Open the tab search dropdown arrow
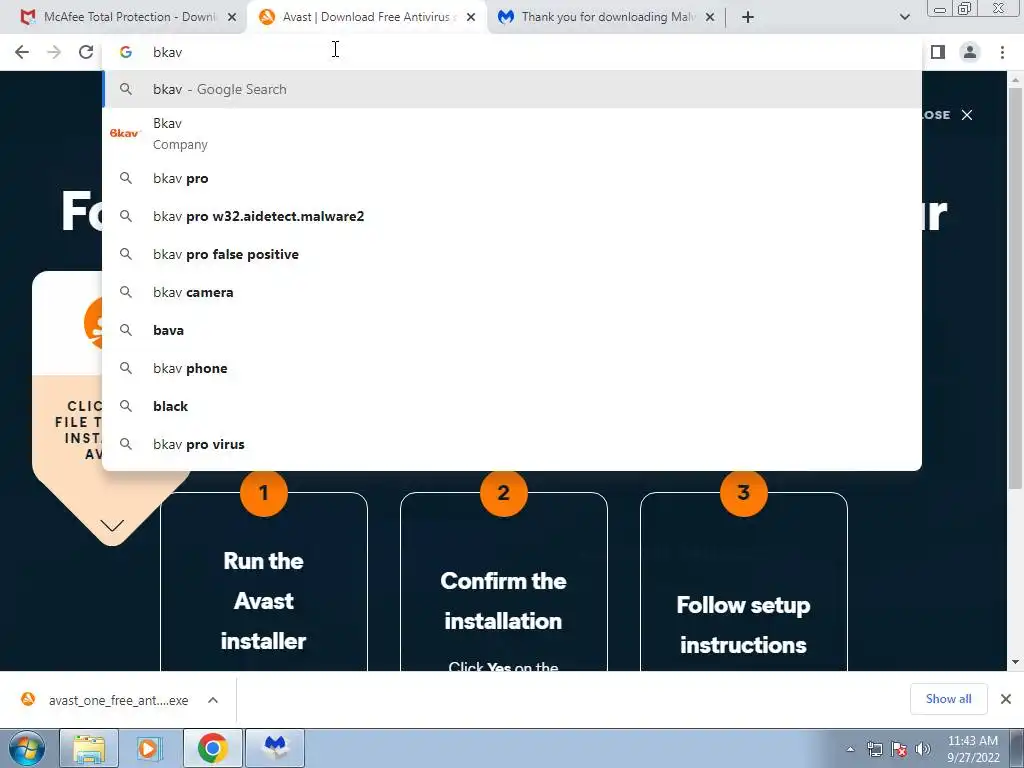1024x768 pixels. pos(904,17)
